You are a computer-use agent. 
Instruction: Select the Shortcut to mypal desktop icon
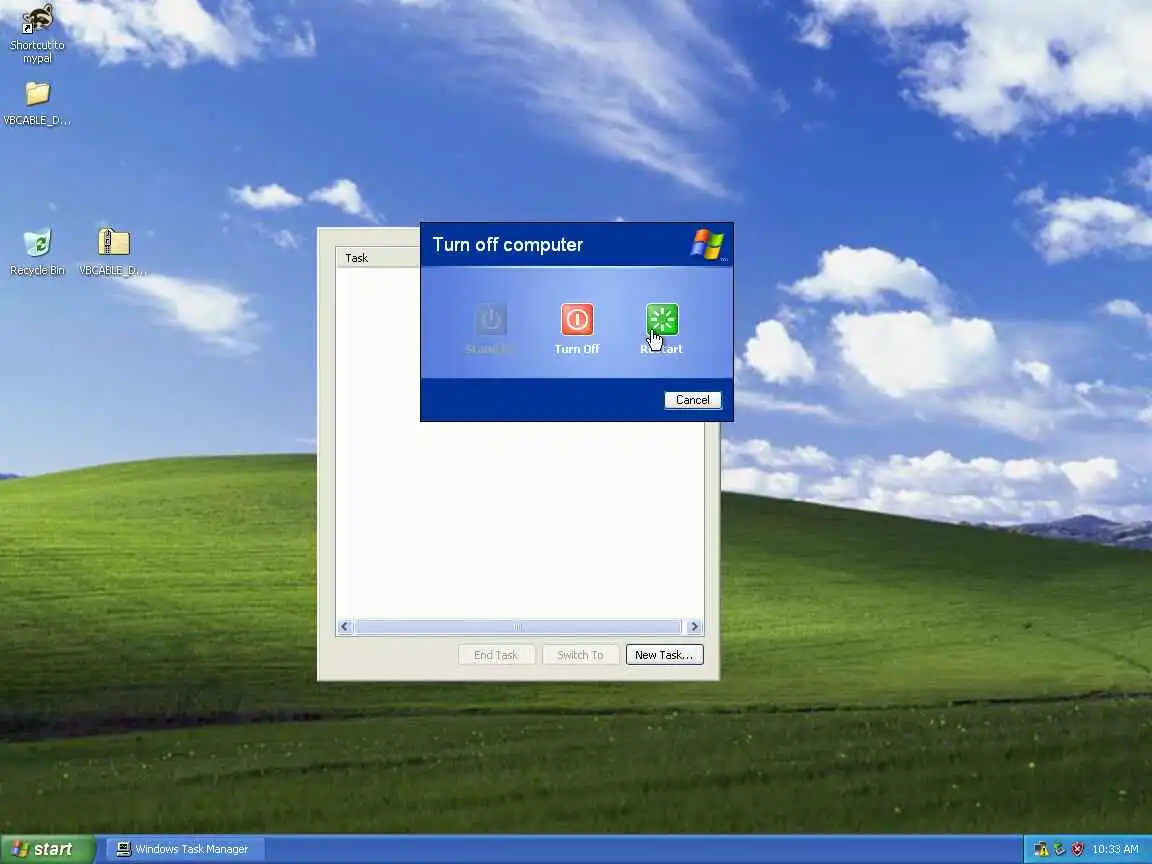coord(37,34)
